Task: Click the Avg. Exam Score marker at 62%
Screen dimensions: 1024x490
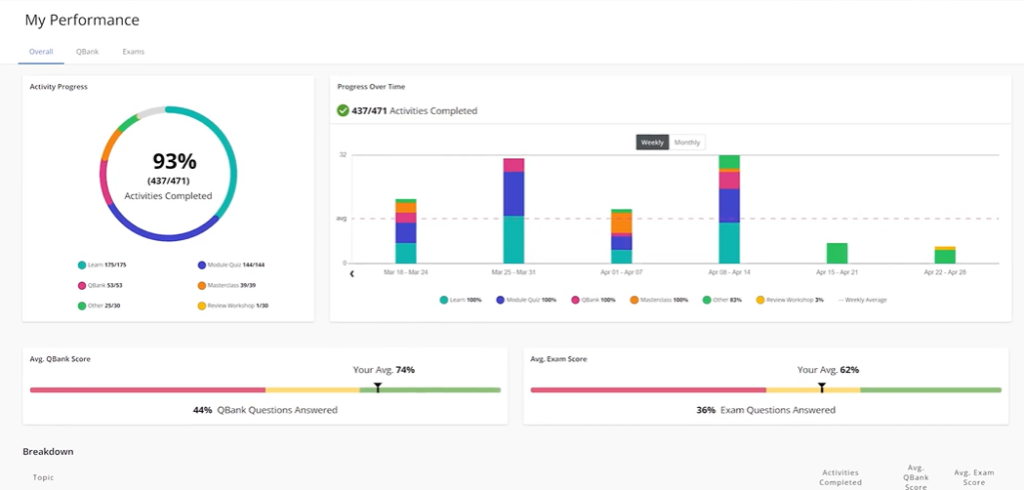Action: pyautogui.click(x=822, y=386)
